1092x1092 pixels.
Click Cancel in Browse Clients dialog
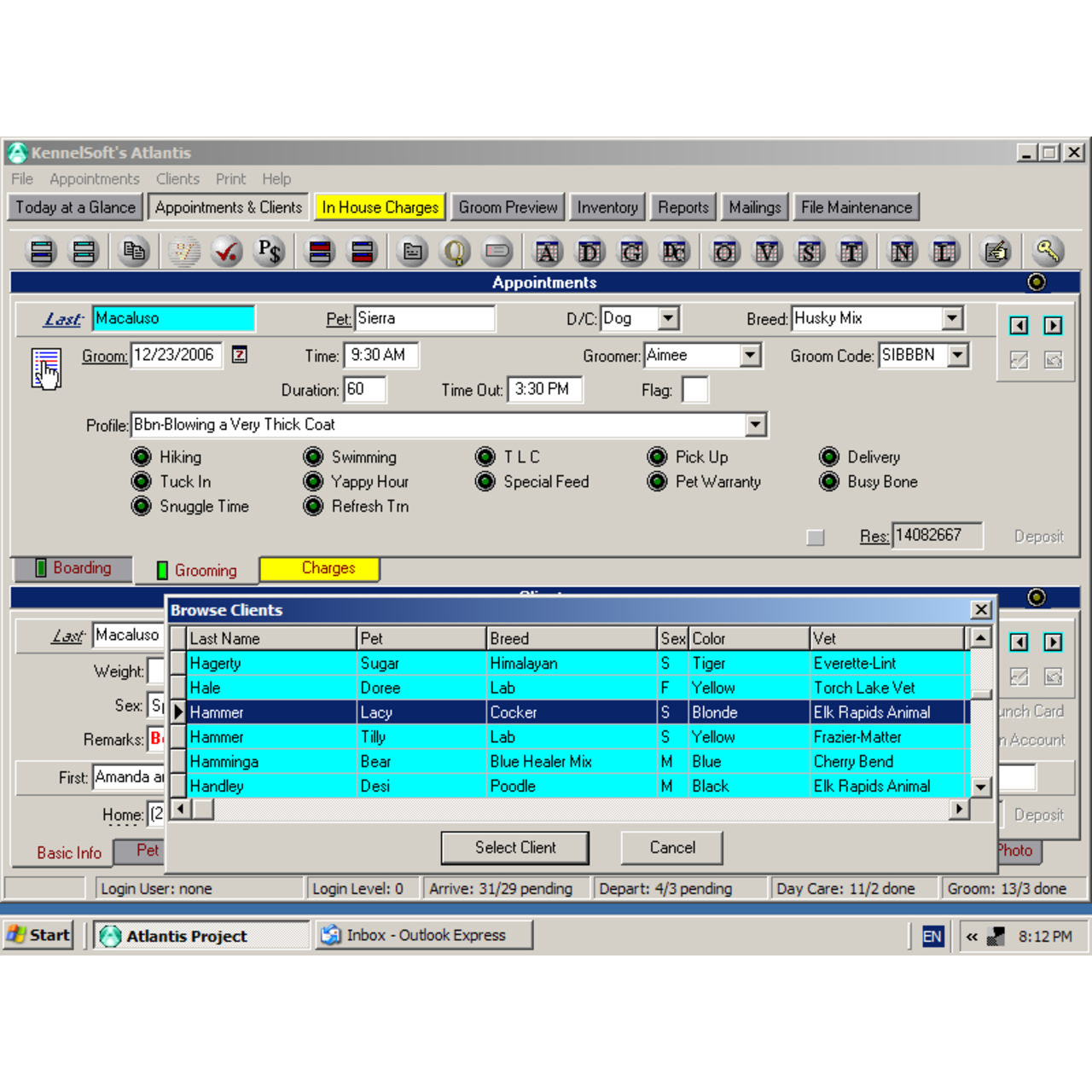click(672, 847)
